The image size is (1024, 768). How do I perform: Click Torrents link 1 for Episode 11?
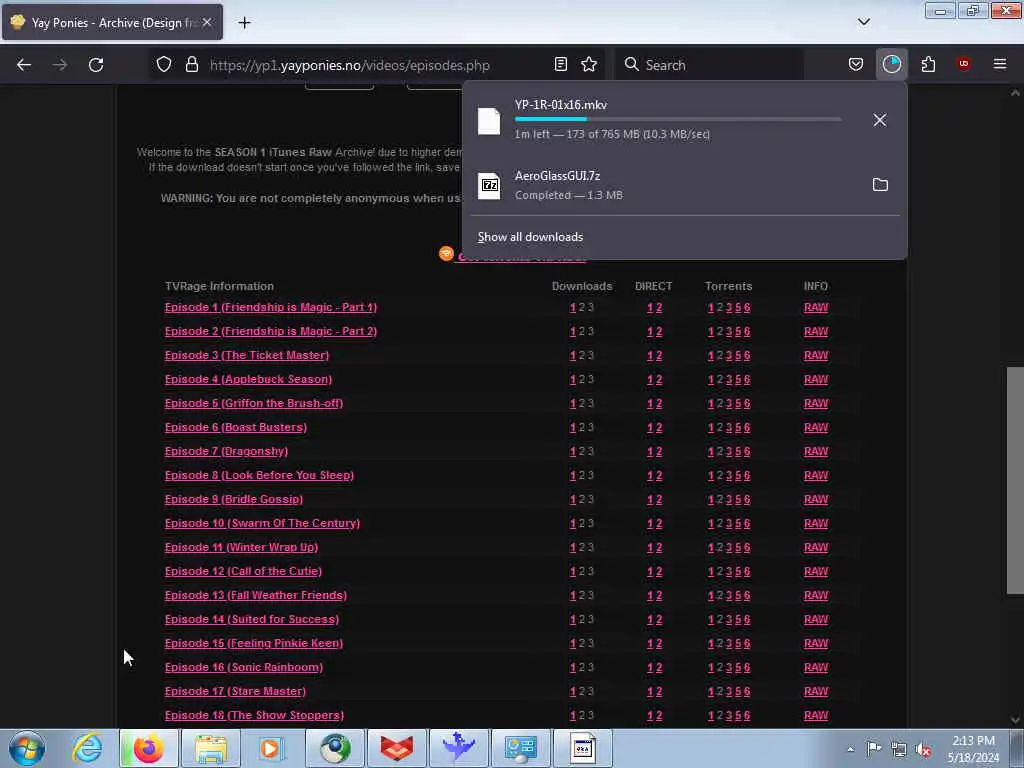click(x=711, y=548)
